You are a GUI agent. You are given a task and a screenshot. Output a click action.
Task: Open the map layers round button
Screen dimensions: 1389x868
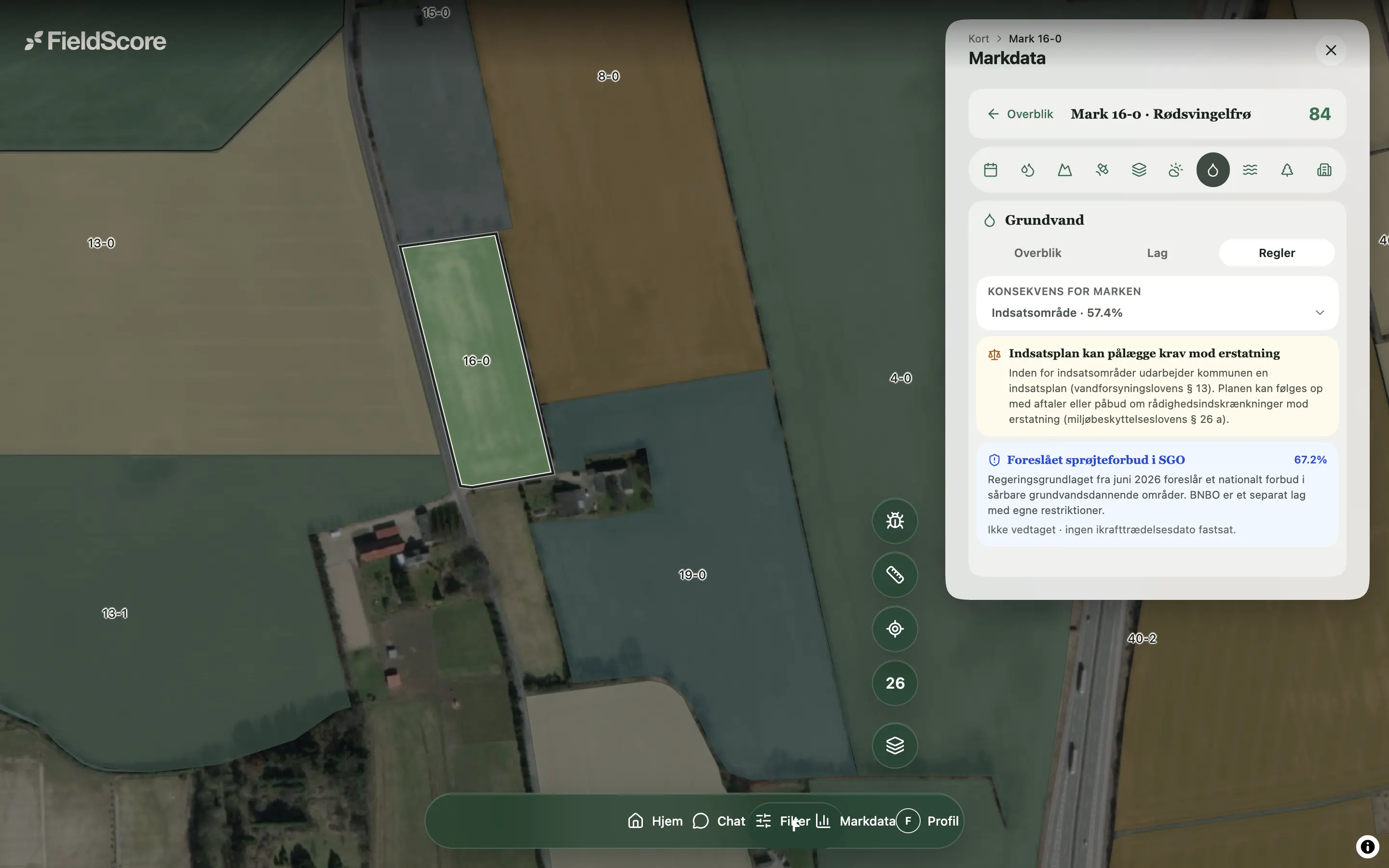[x=895, y=745]
